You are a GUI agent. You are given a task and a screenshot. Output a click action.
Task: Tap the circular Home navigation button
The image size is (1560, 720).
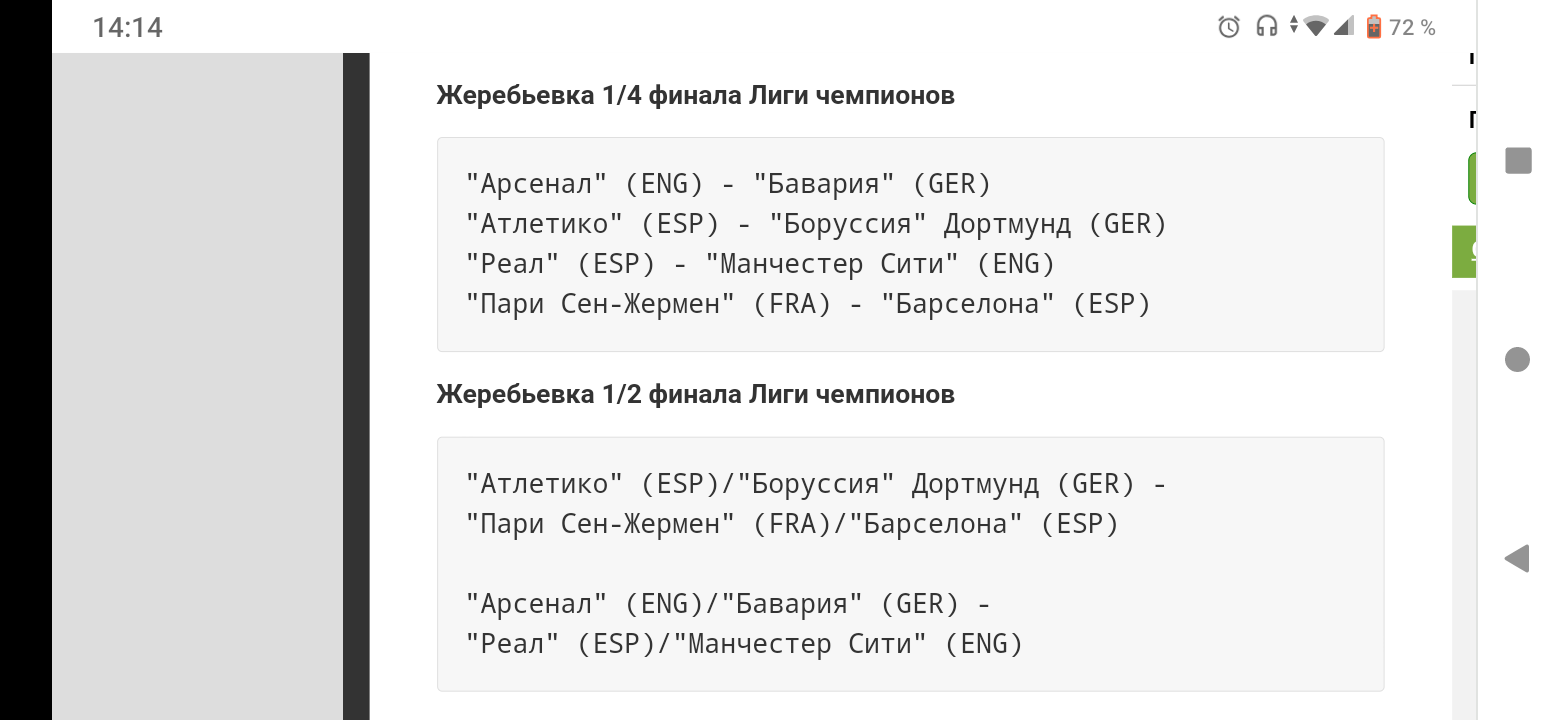[1517, 358]
